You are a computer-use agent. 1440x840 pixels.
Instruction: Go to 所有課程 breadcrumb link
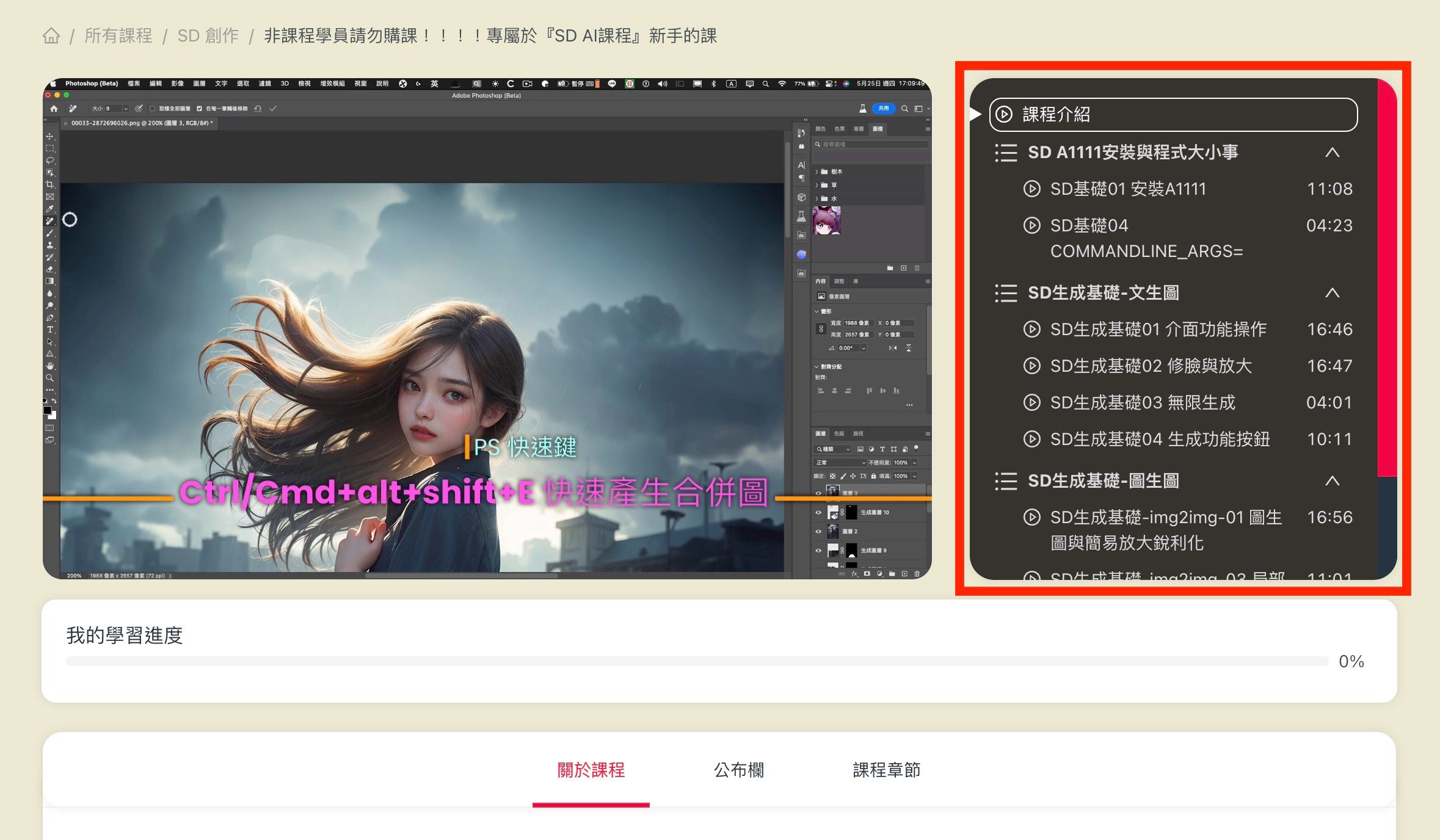coord(118,36)
